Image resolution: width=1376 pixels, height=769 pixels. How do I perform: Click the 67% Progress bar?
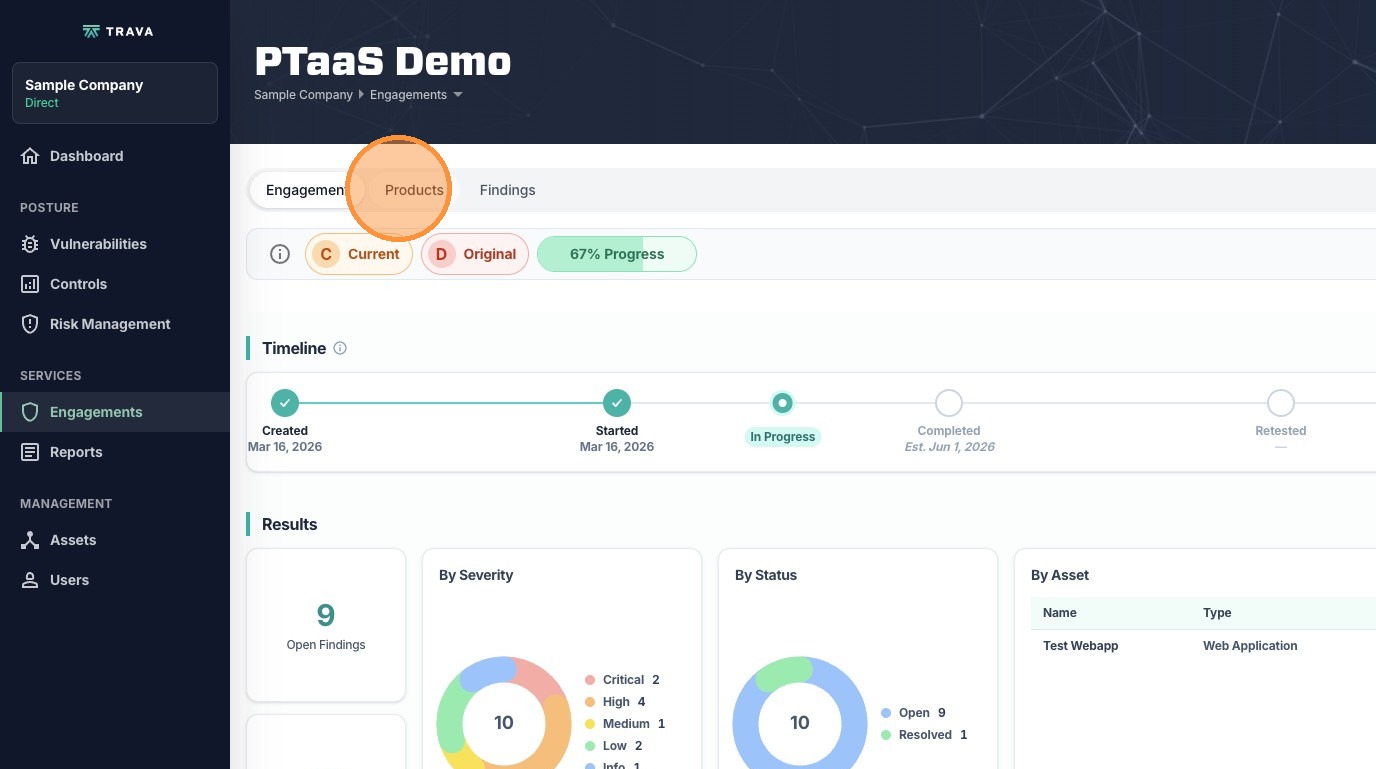click(617, 254)
